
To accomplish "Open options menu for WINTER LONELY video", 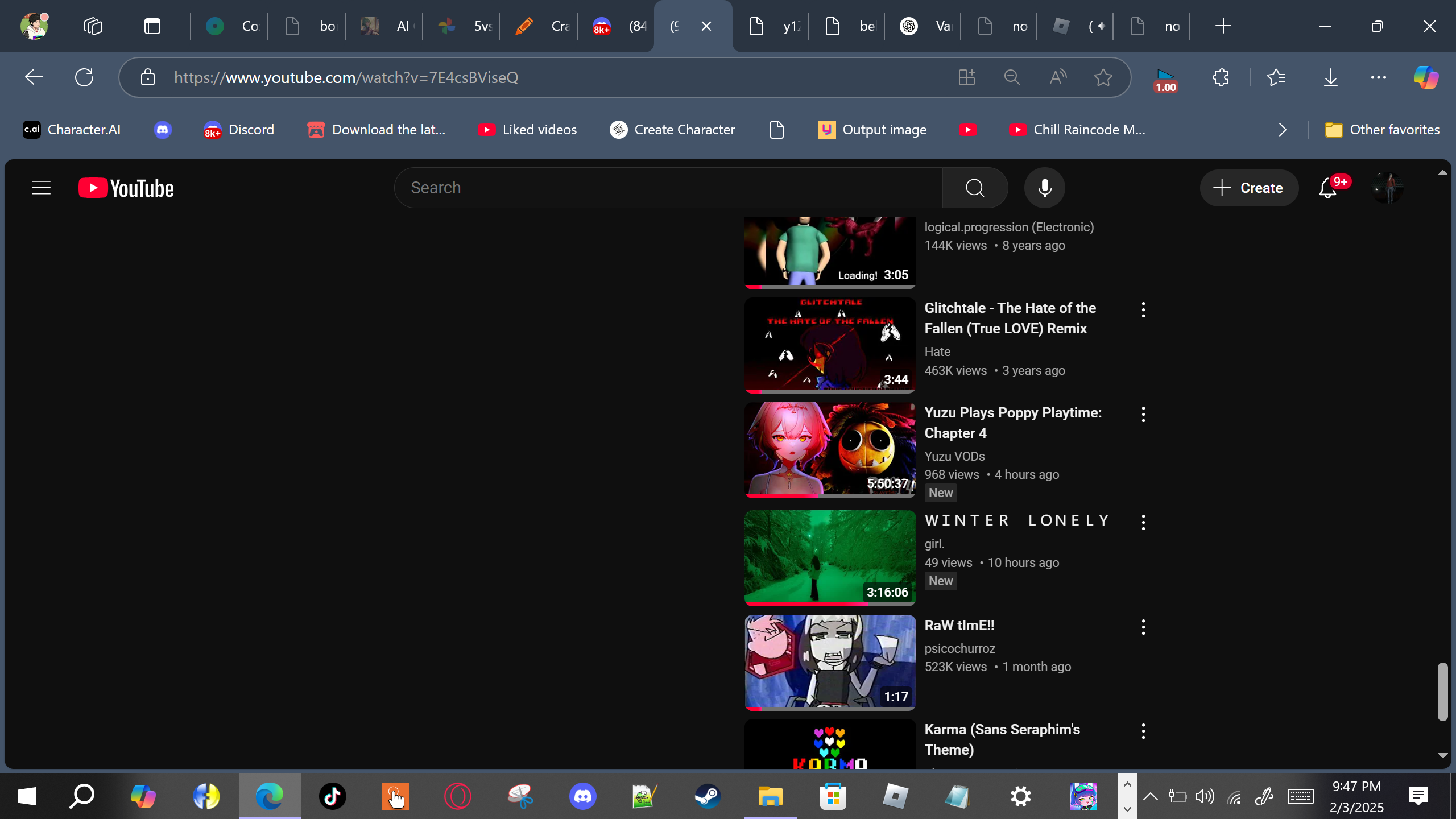I will (x=1143, y=522).
